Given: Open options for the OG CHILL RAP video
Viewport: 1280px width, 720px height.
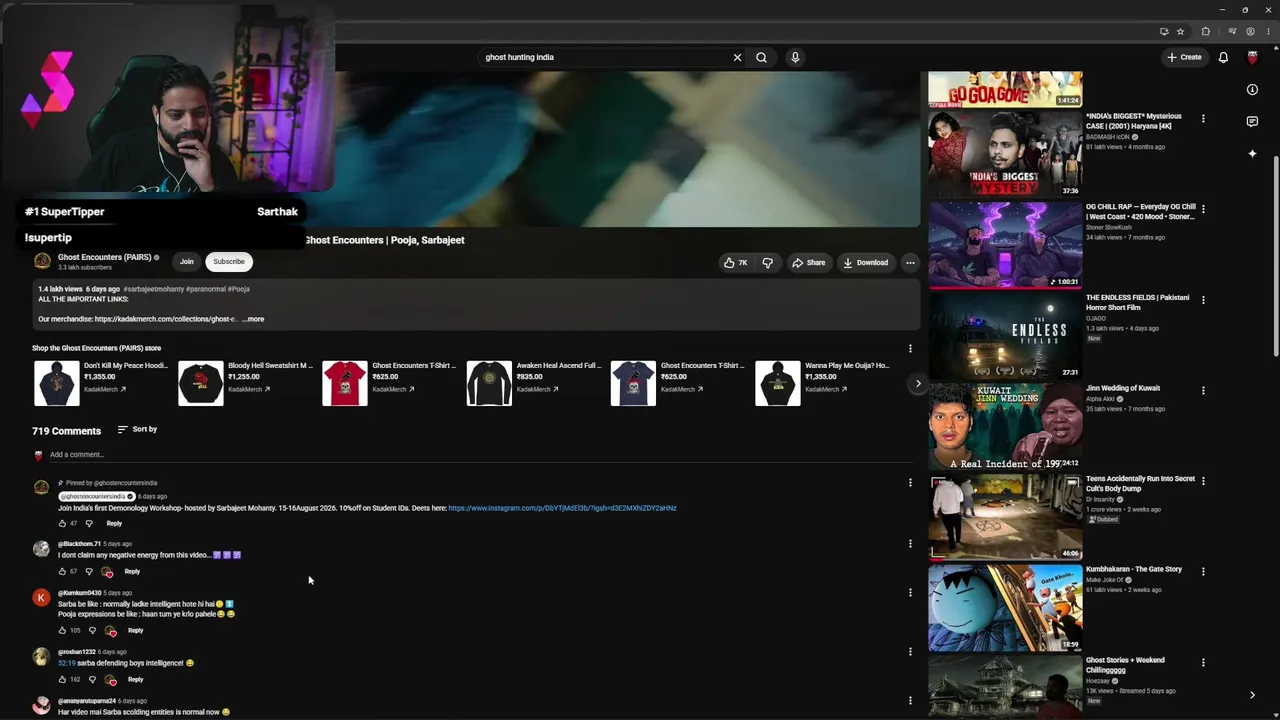Looking at the screenshot, I should (x=1203, y=209).
